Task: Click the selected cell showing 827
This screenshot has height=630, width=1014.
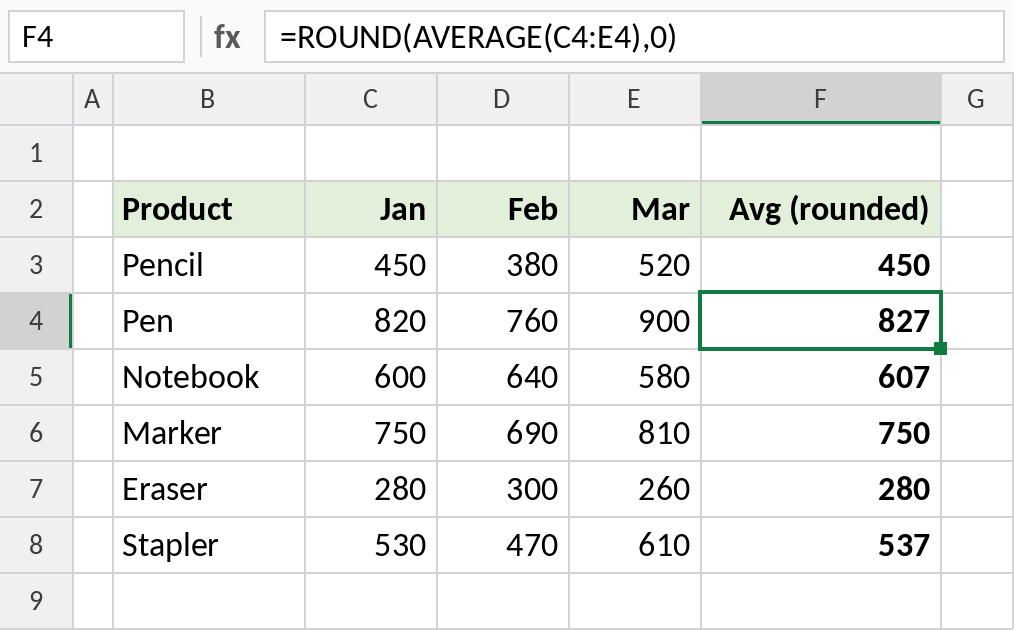Action: pos(821,321)
